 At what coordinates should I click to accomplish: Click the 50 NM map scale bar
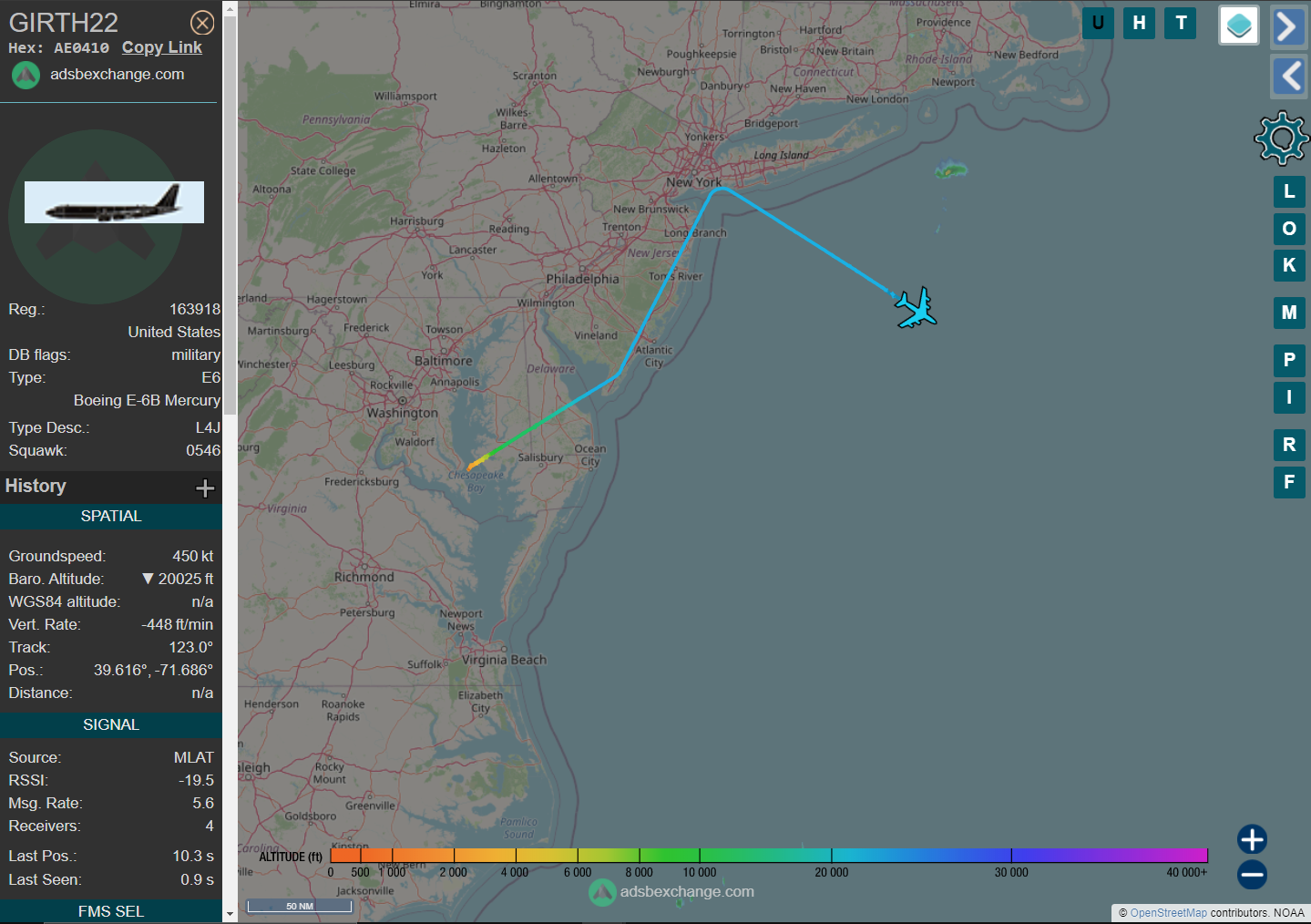300,906
